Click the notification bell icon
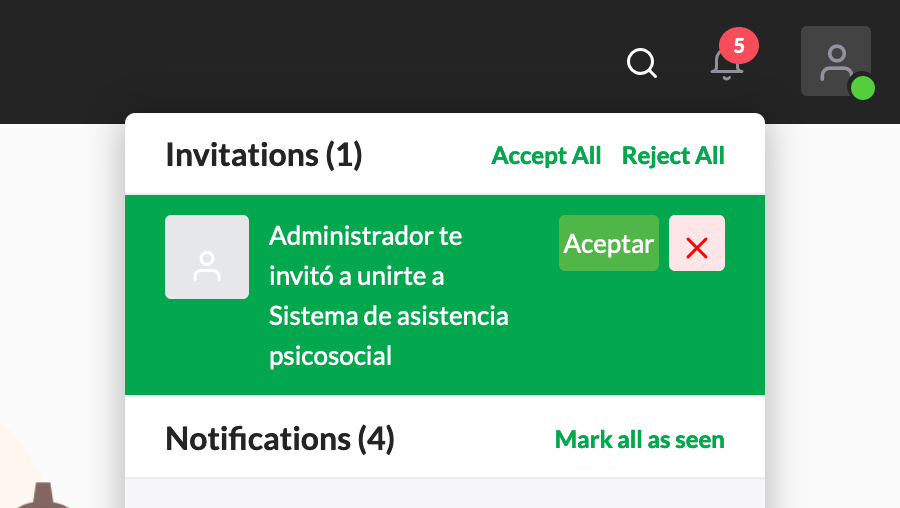The image size is (900, 508). (726, 66)
